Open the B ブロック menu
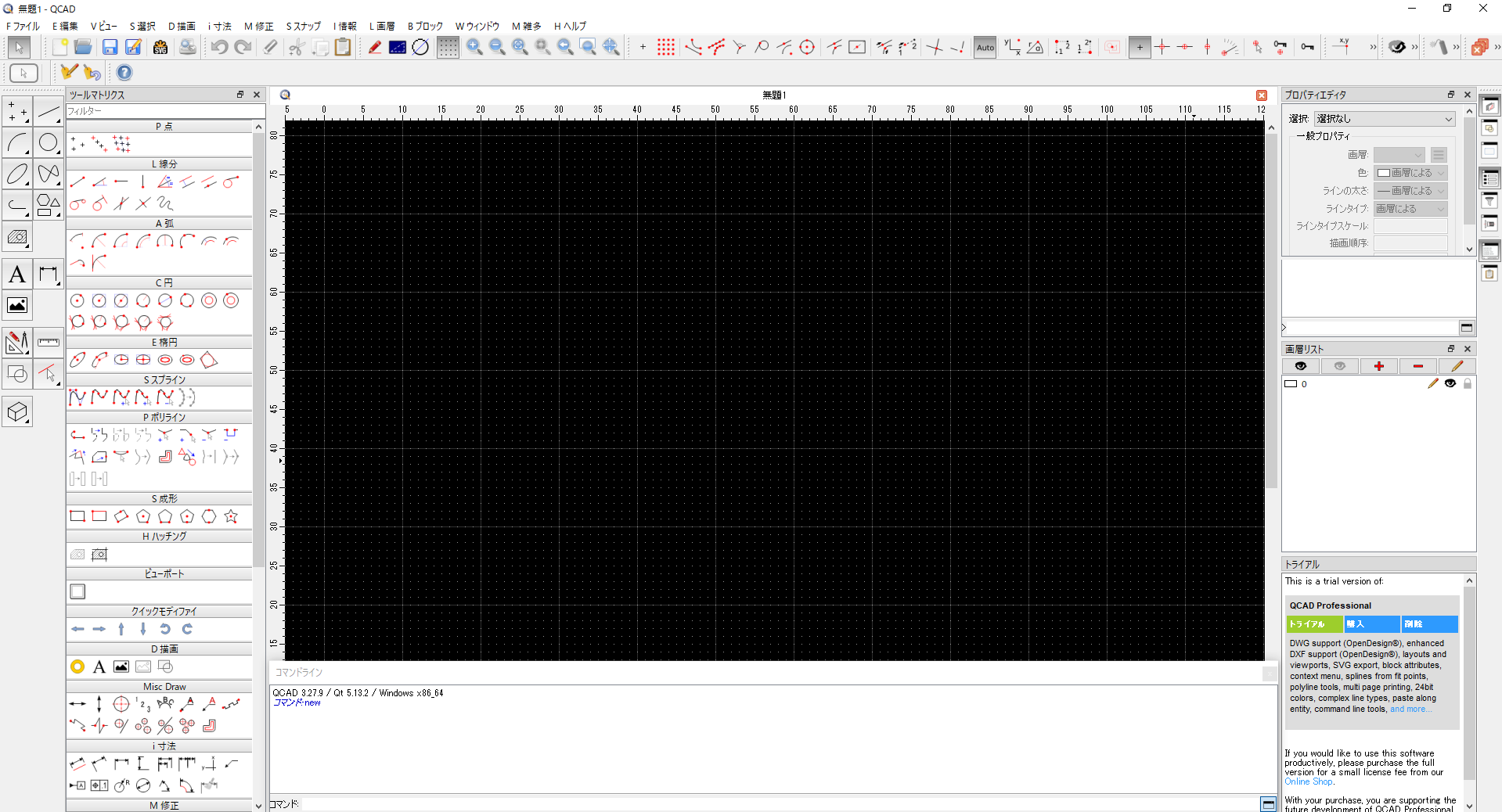1502x812 pixels. coord(425,26)
